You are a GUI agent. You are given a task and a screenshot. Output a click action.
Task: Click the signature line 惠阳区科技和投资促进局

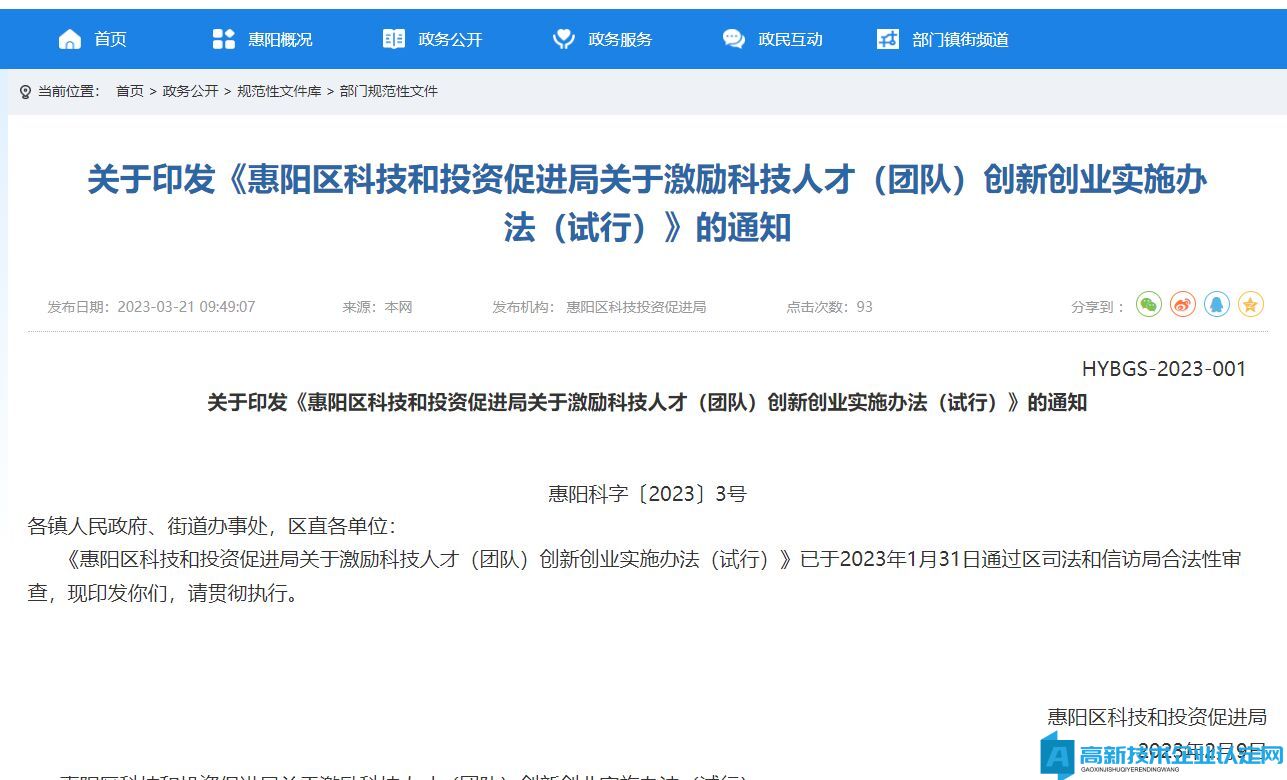click(1157, 717)
